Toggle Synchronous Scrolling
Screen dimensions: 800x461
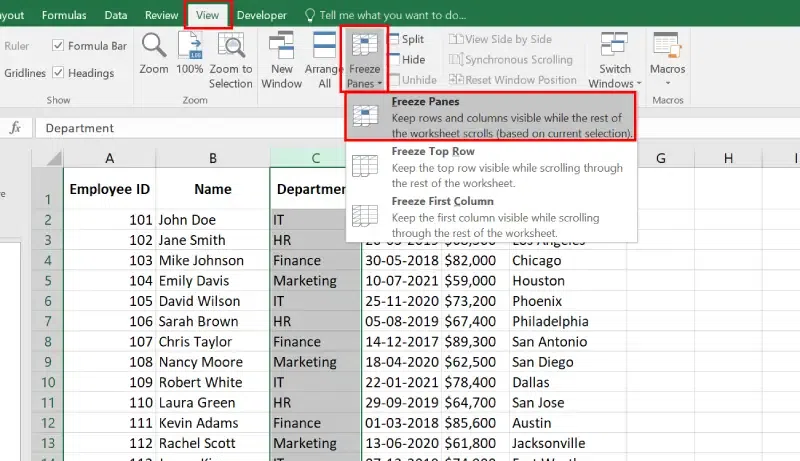click(511, 60)
